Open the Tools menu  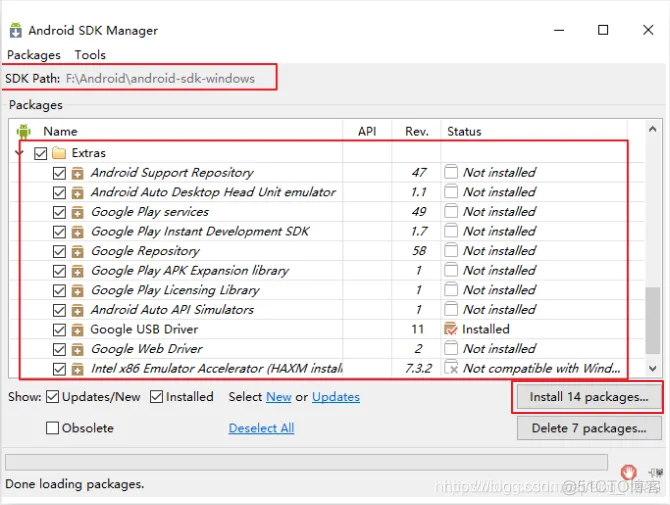(x=90, y=55)
